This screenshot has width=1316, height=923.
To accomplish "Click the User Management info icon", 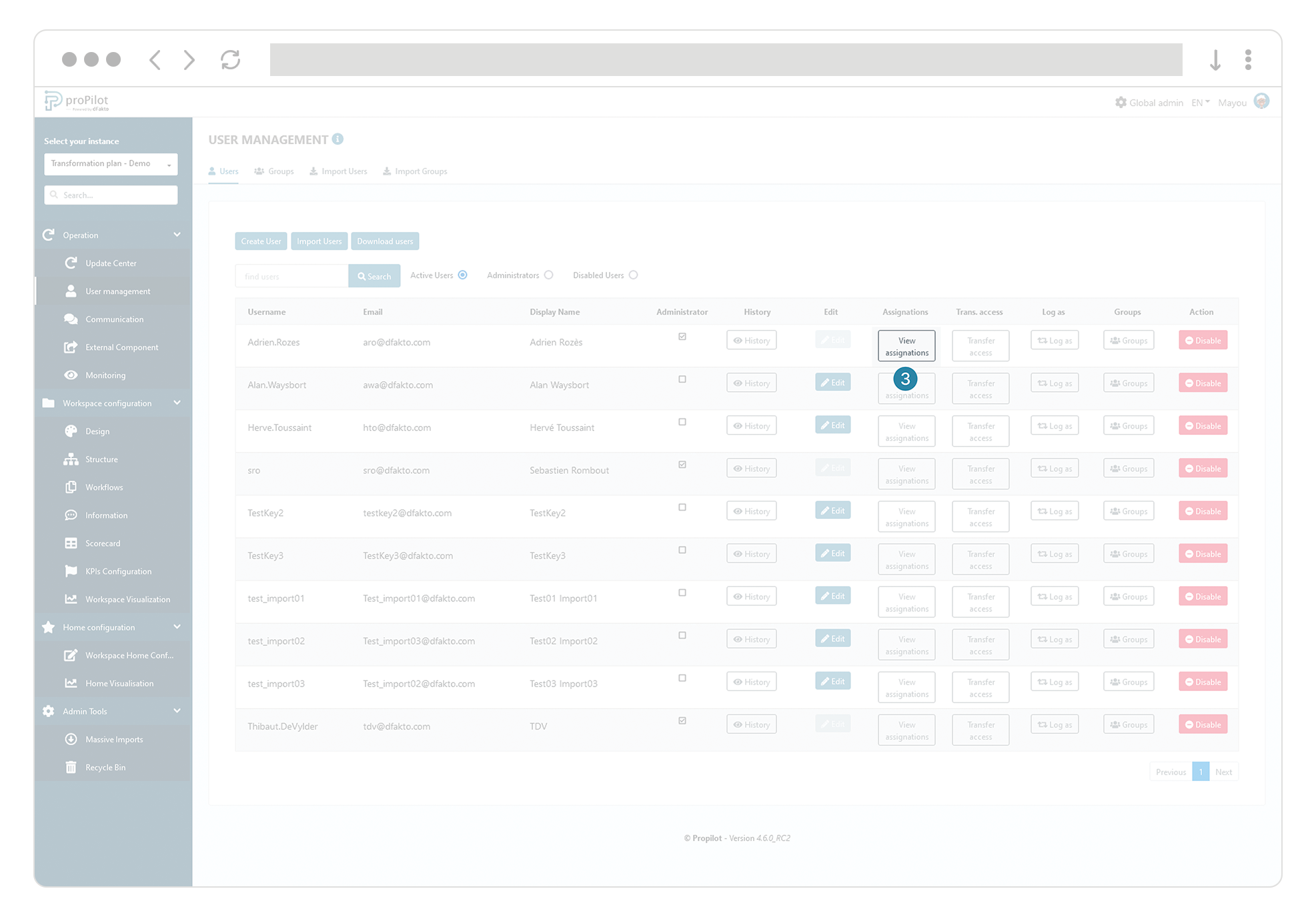I will [338, 139].
